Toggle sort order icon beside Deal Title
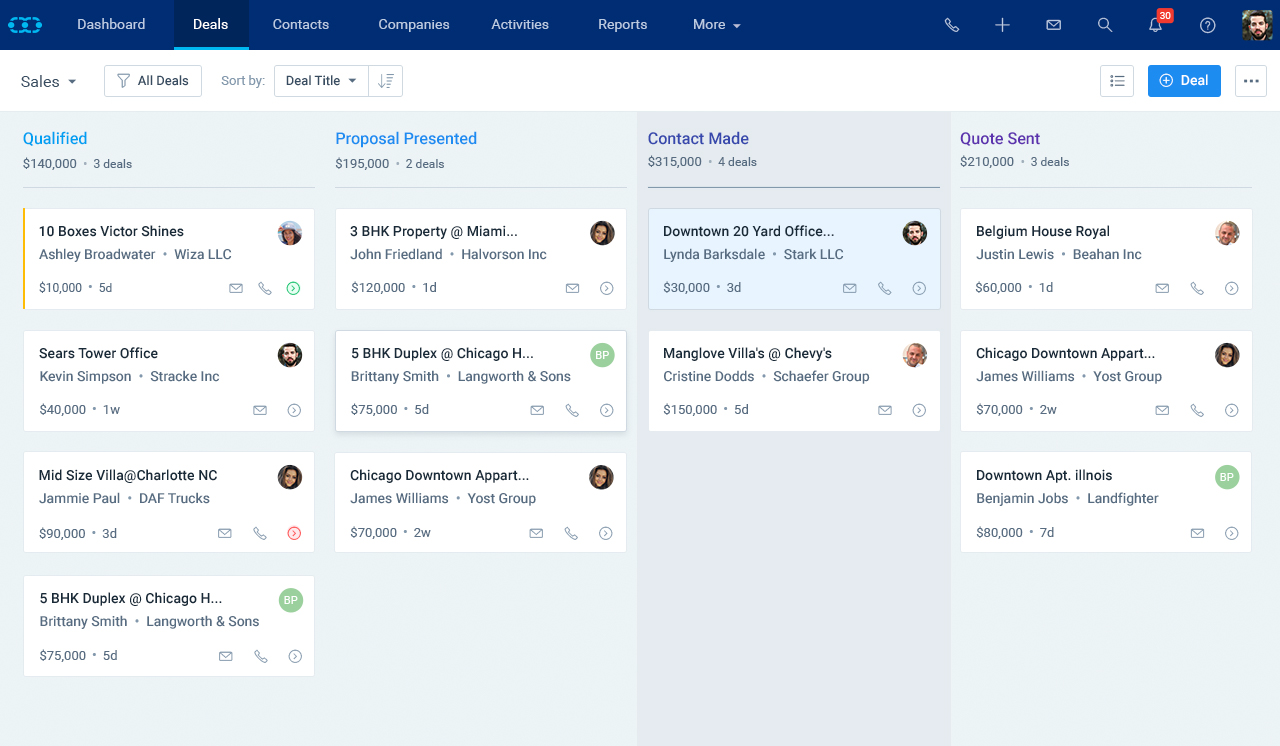This screenshot has height=746, width=1280. [x=386, y=81]
